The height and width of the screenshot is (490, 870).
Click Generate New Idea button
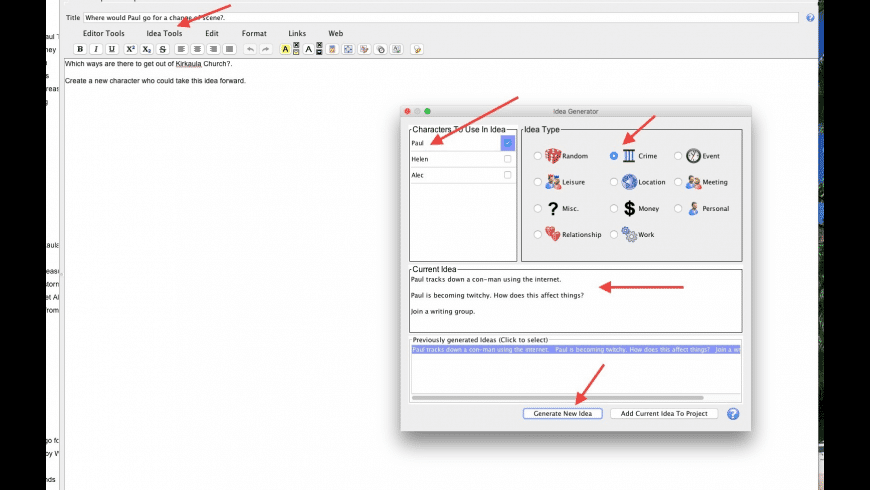pos(563,413)
